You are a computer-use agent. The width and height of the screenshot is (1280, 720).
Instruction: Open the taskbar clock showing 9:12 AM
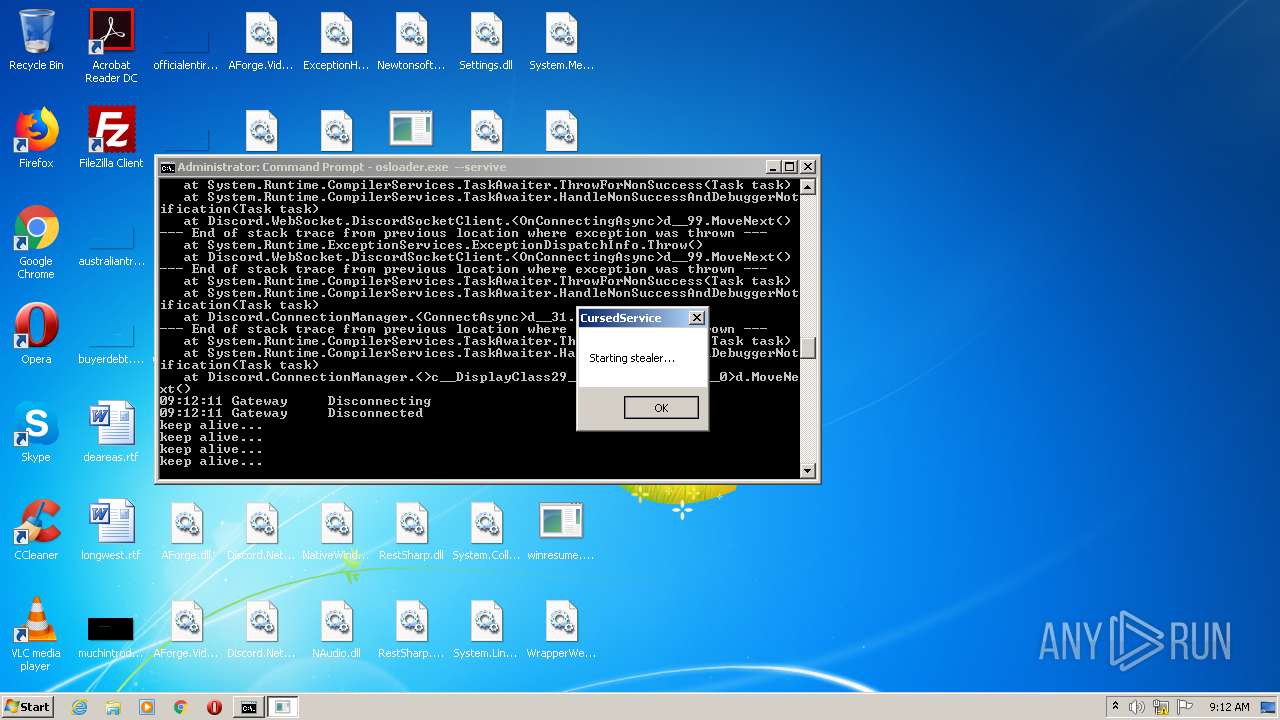[1229, 707]
